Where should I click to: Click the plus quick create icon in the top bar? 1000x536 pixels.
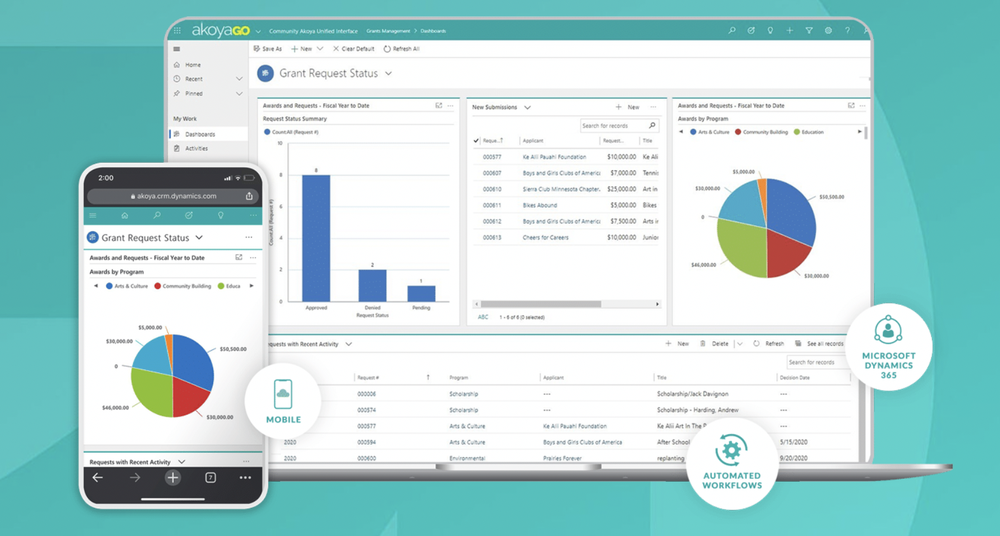coord(790,31)
